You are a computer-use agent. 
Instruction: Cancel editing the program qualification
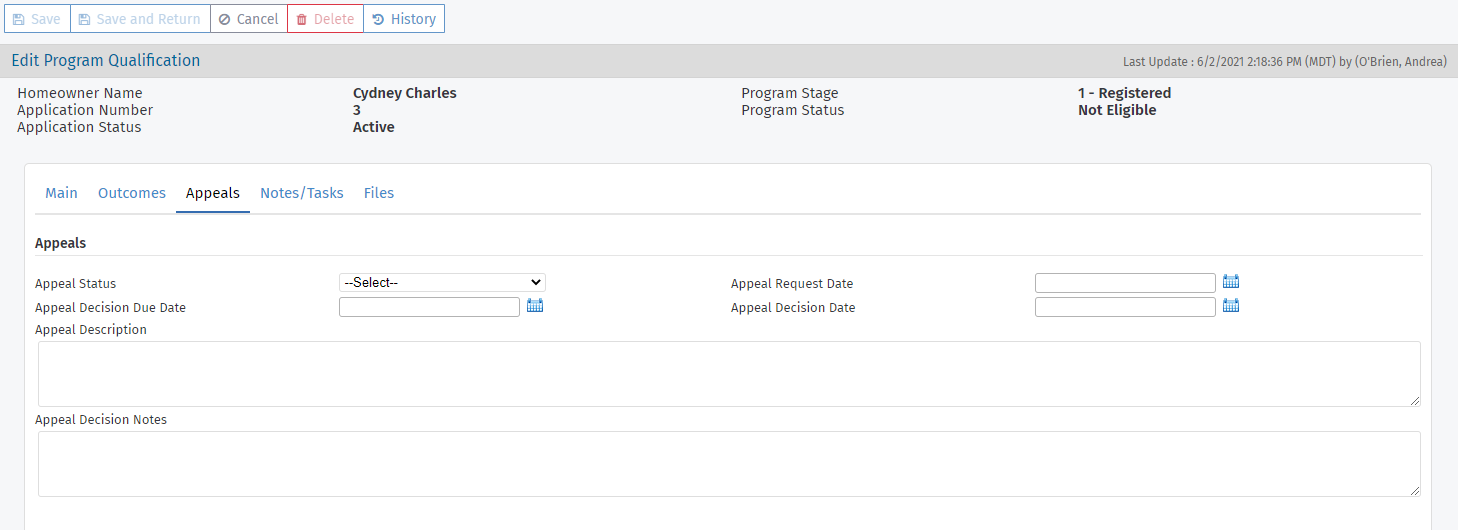coord(249,19)
